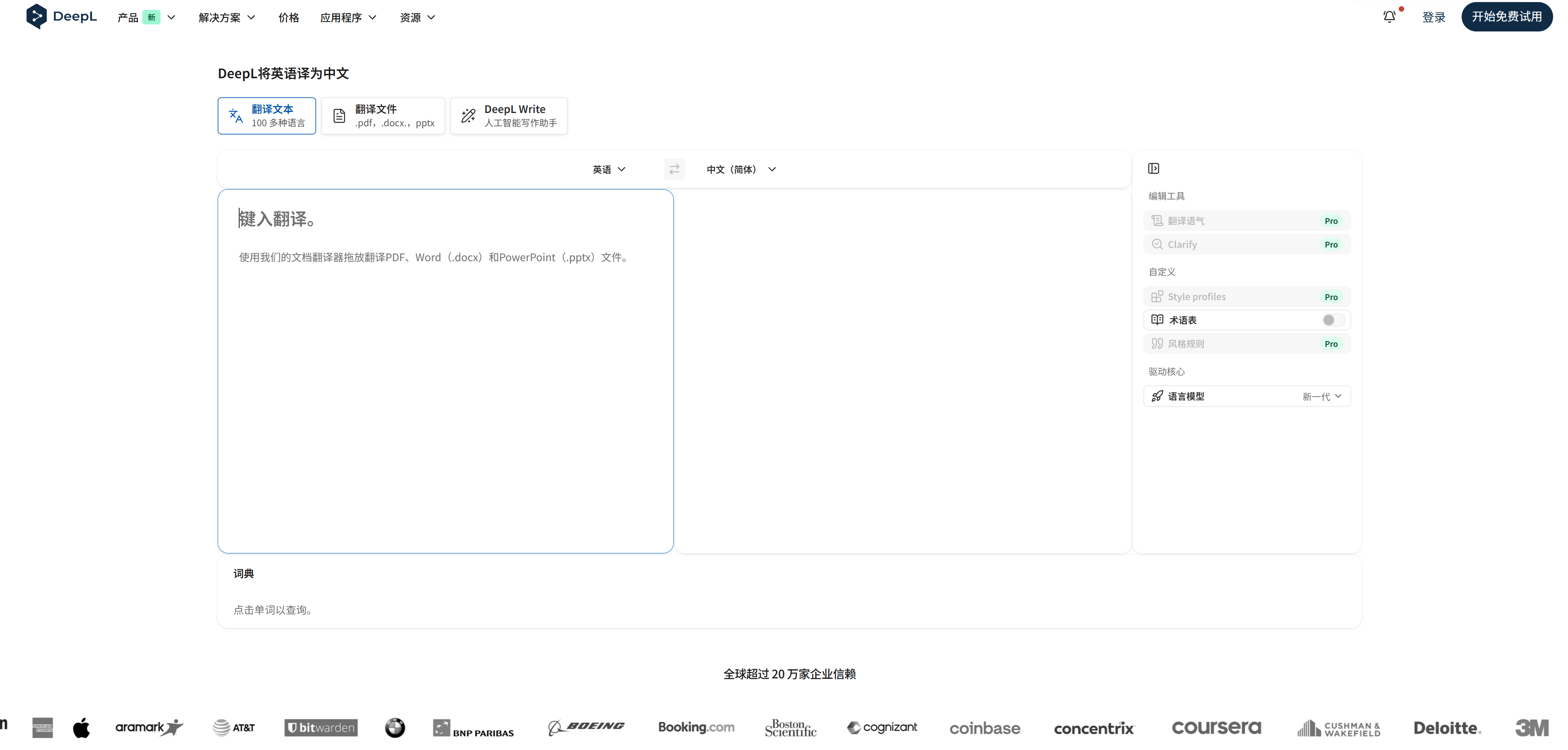
Task: Click the DeepL logo icon
Action: point(36,17)
